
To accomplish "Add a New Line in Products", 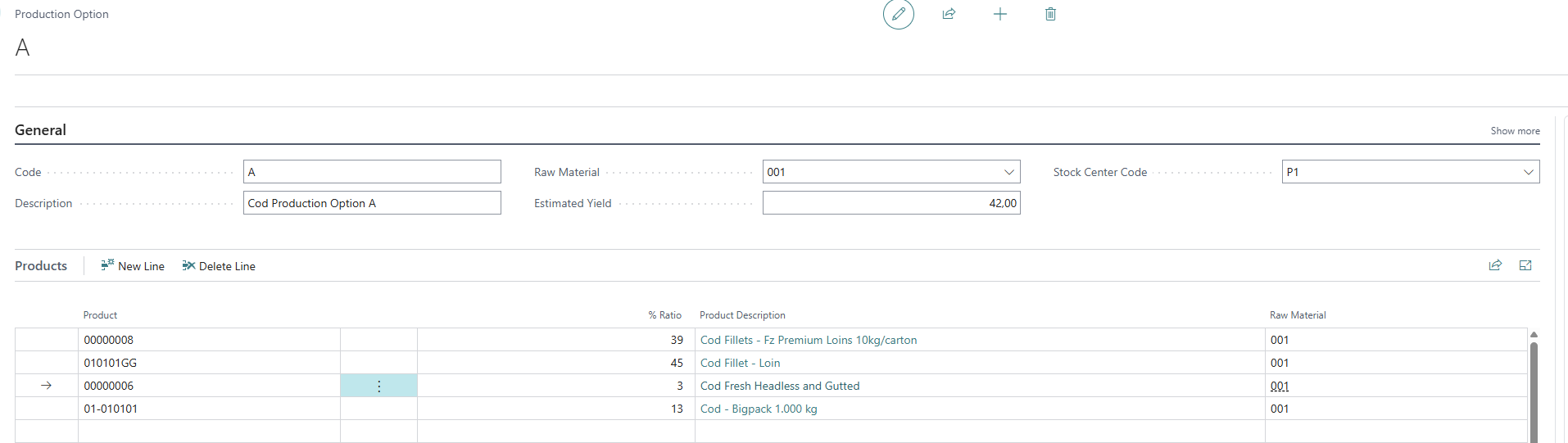I will tap(133, 266).
